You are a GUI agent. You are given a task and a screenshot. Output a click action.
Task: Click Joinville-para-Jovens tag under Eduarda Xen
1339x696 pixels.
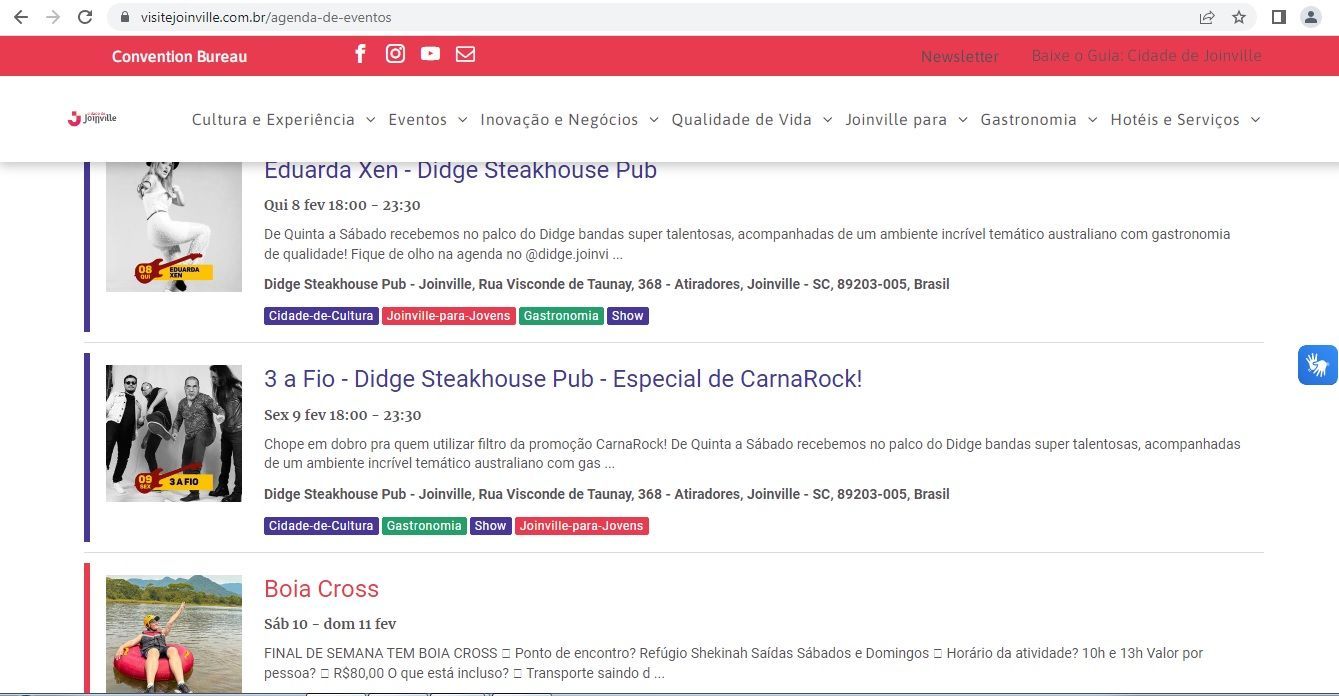click(x=449, y=316)
